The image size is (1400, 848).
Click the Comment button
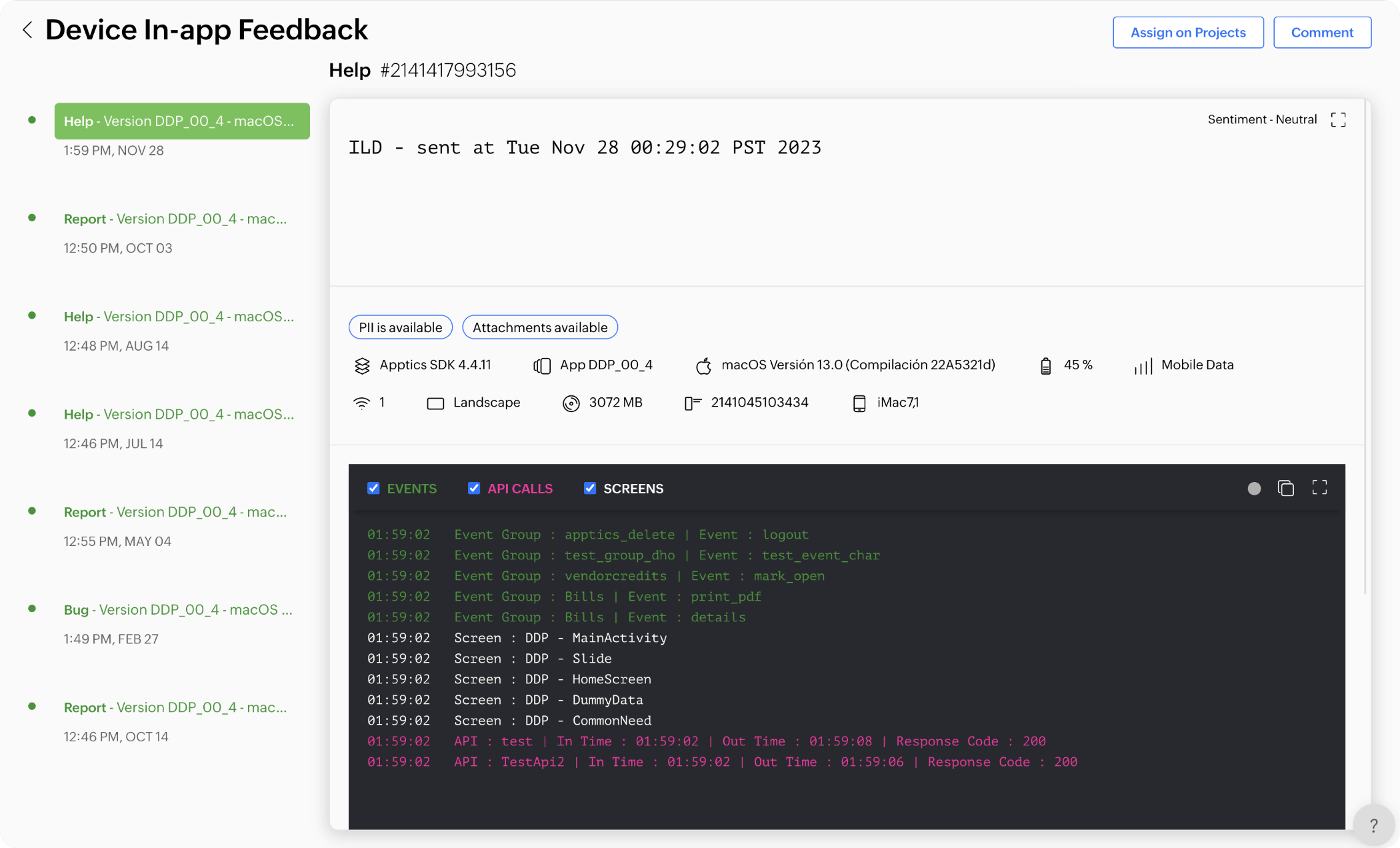tap(1323, 32)
